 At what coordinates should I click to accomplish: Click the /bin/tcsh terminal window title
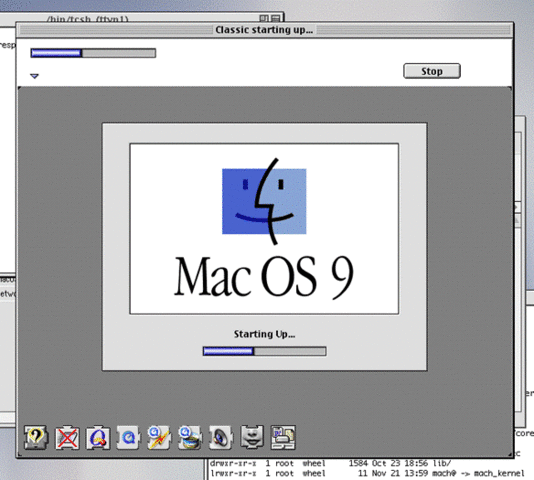coord(88,19)
